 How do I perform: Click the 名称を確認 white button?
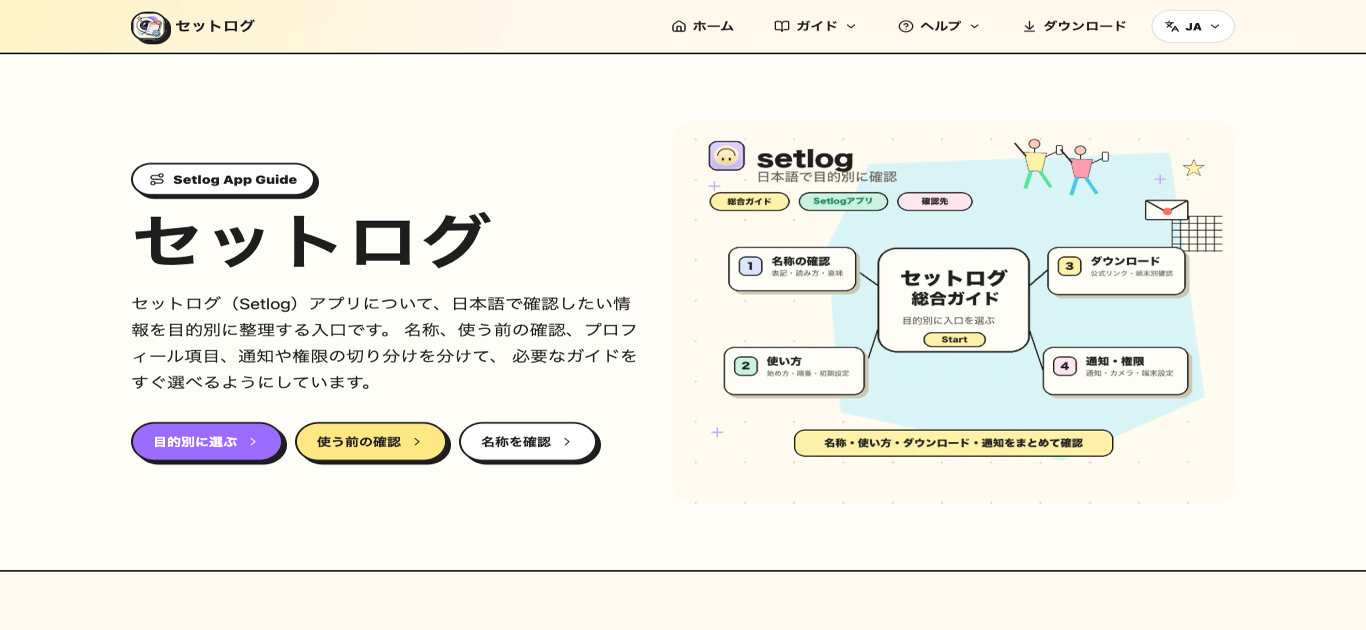click(528, 442)
